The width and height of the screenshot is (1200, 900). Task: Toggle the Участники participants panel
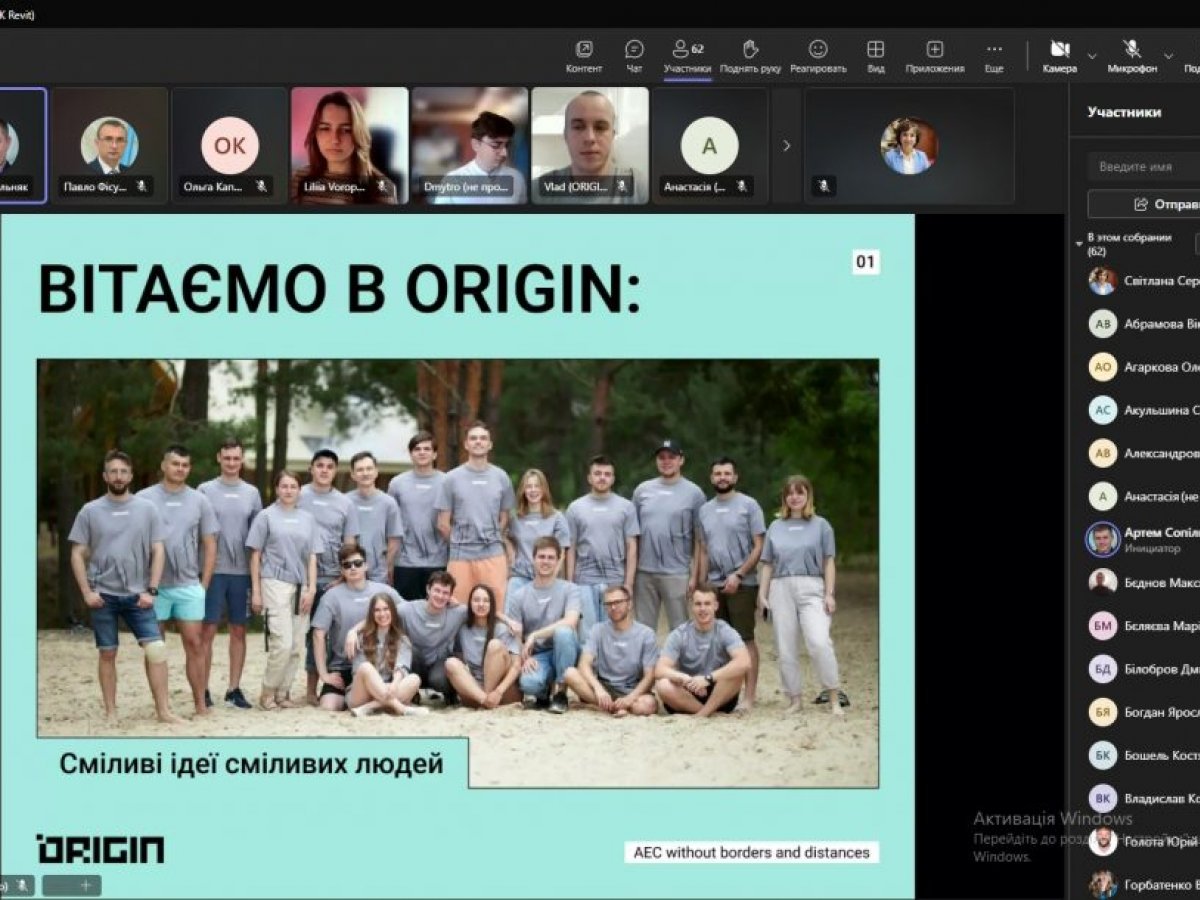pos(687,56)
